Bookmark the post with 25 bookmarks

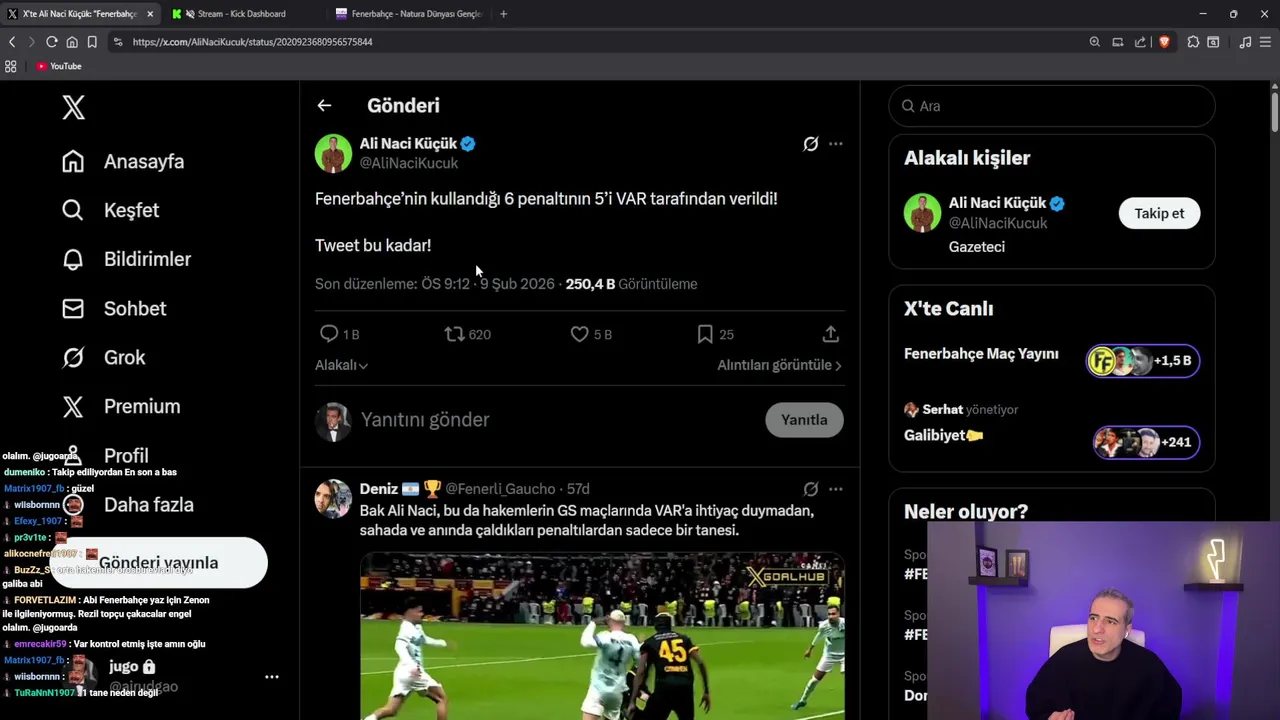tap(705, 334)
